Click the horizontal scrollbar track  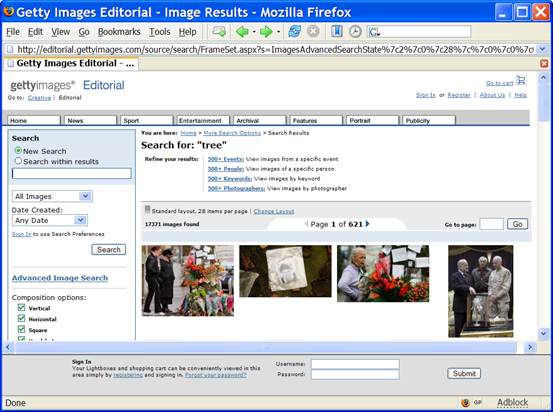click(266, 347)
